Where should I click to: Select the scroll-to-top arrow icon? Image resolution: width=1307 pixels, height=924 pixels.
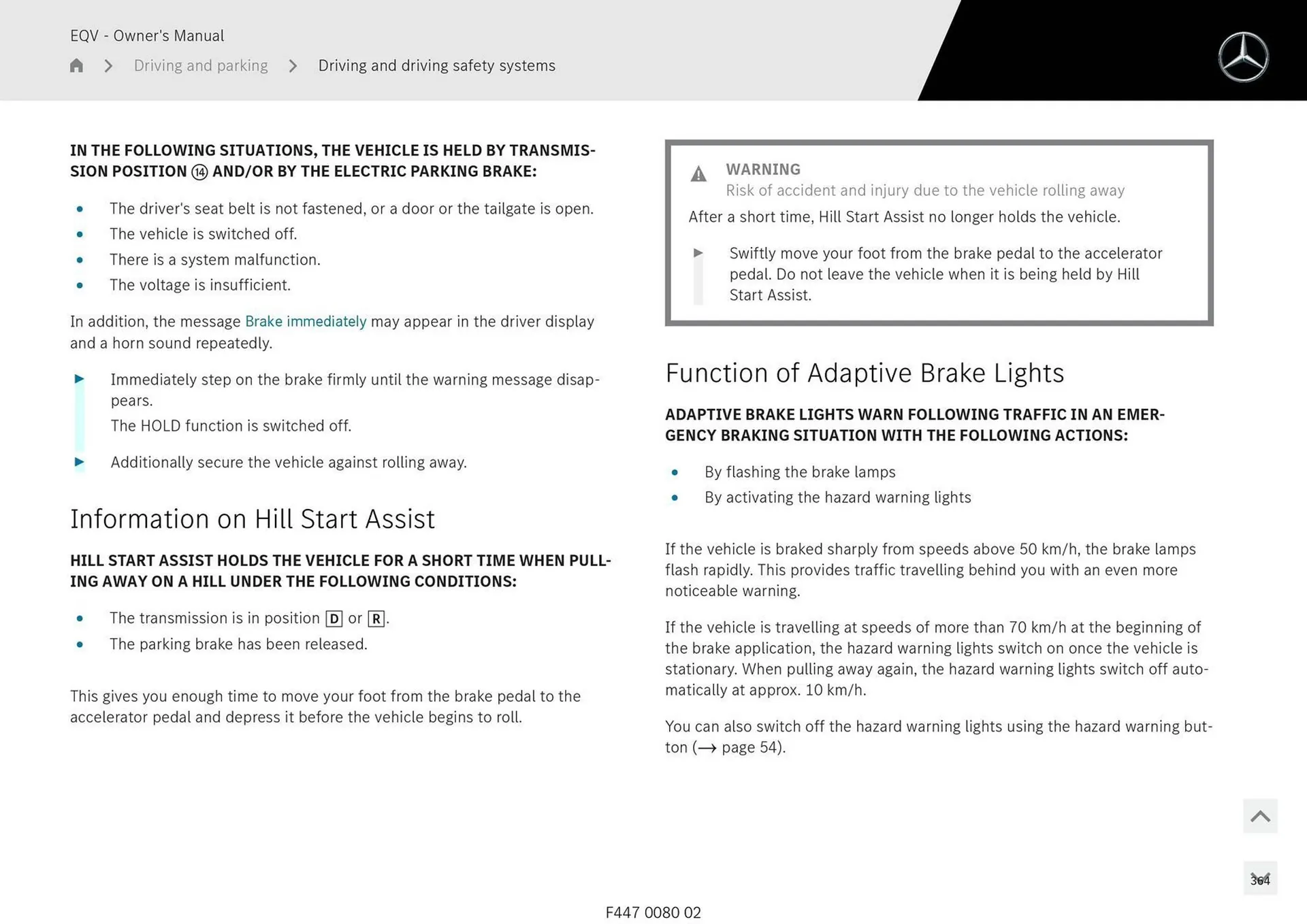pos(1259,816)
